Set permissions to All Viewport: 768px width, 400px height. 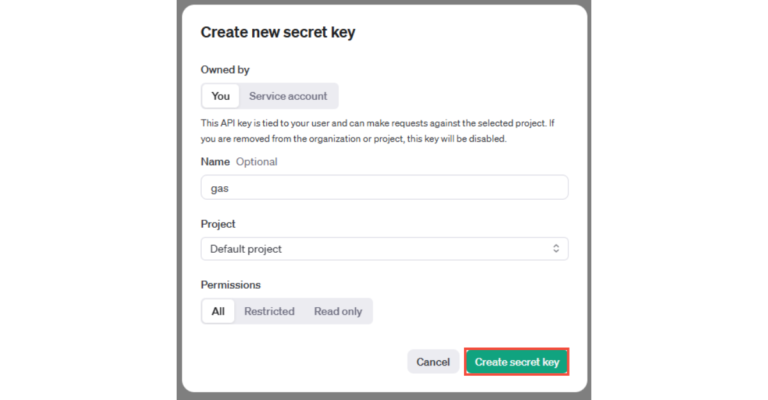click(218, 311)
